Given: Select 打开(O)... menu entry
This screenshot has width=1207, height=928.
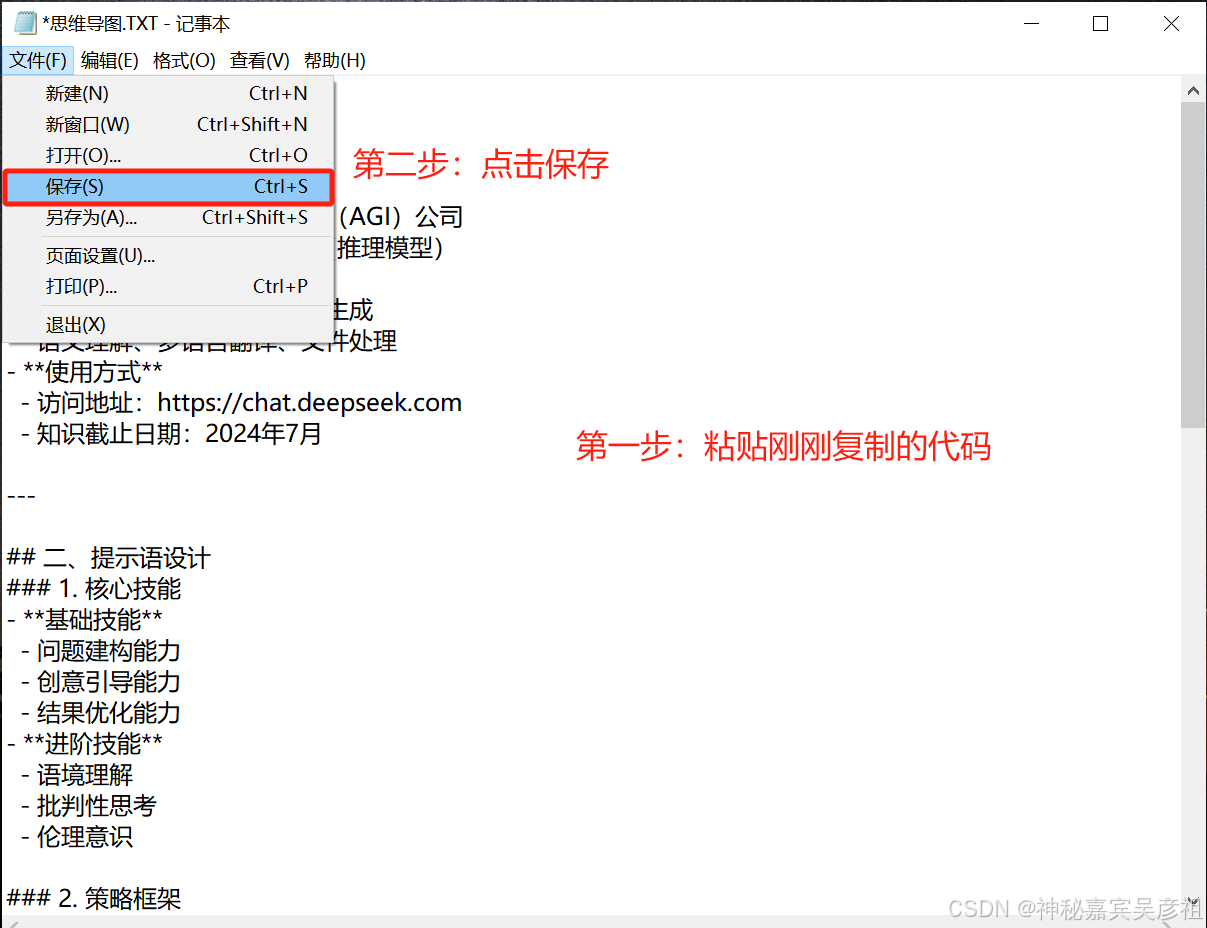Looking at the screenshot, I should click(x=168, y=156).
